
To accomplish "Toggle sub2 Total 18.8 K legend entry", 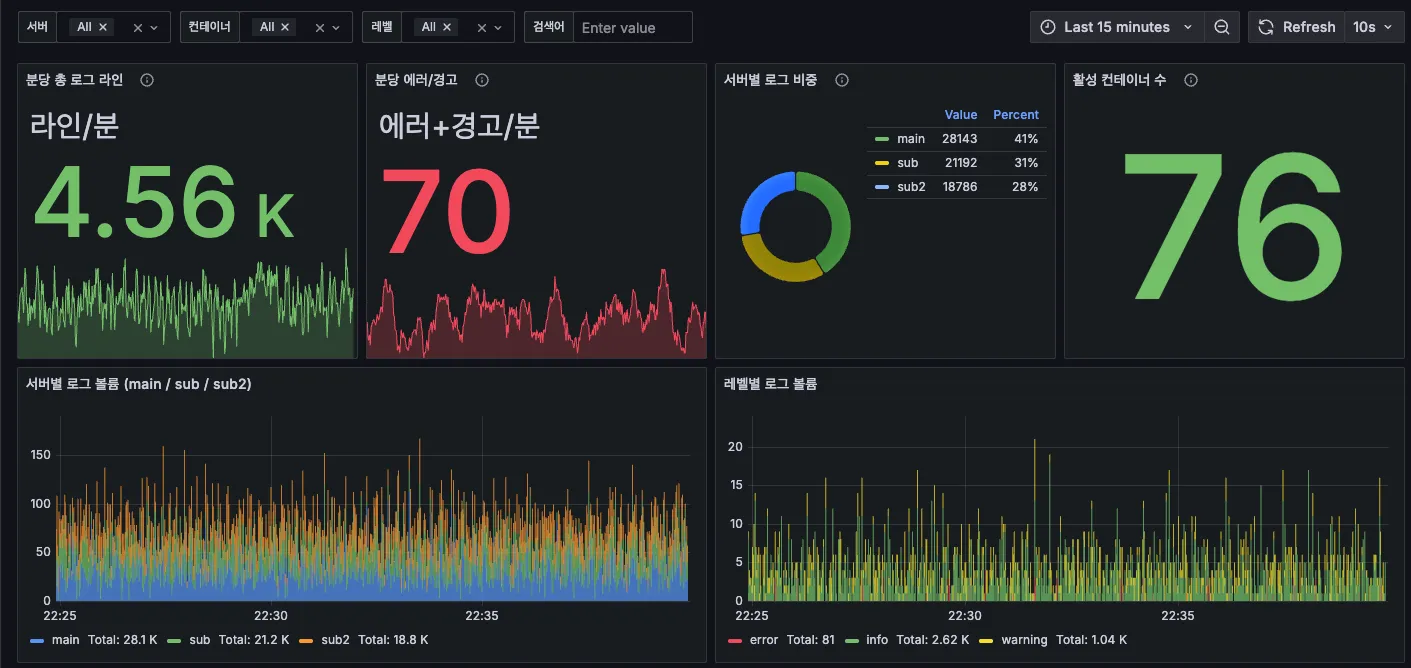I will click(x=366, y=640).
